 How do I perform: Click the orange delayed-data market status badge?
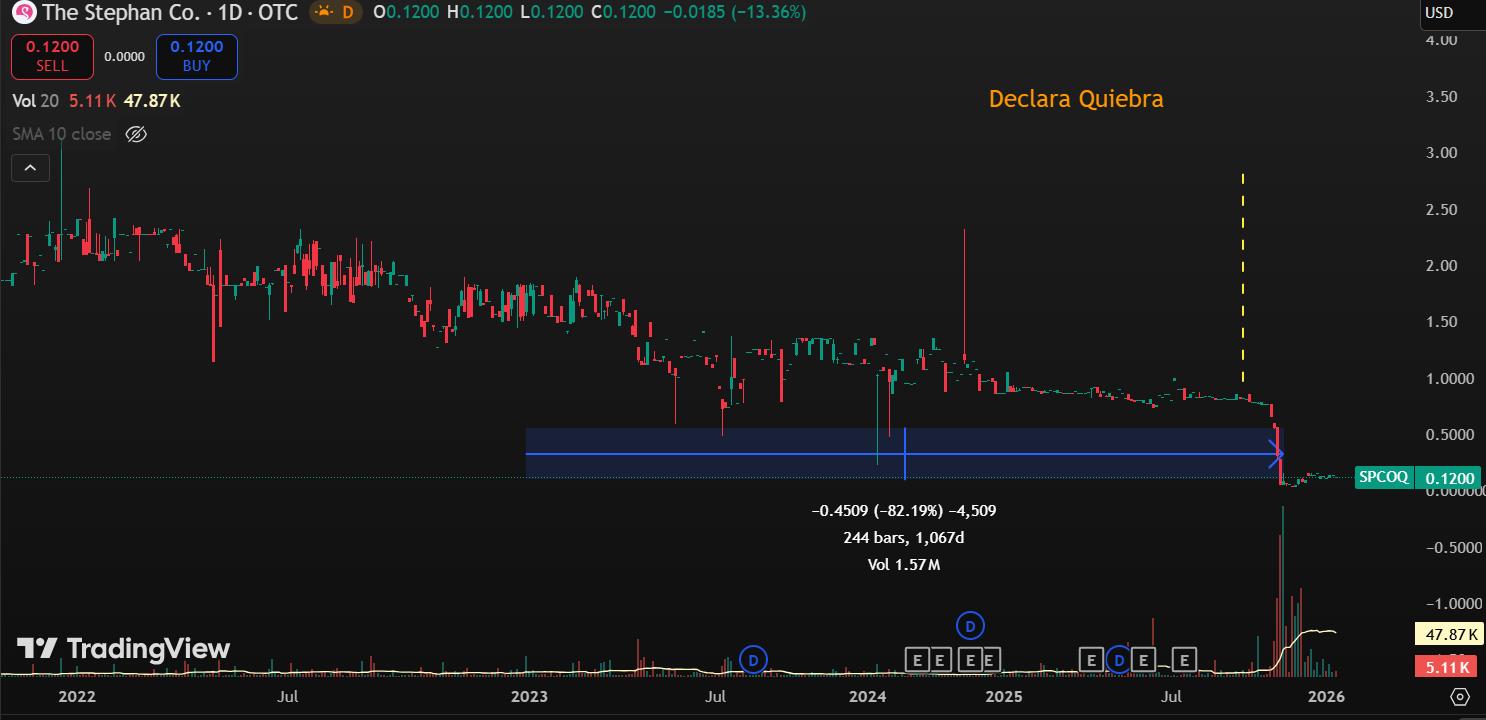point(336,12)
